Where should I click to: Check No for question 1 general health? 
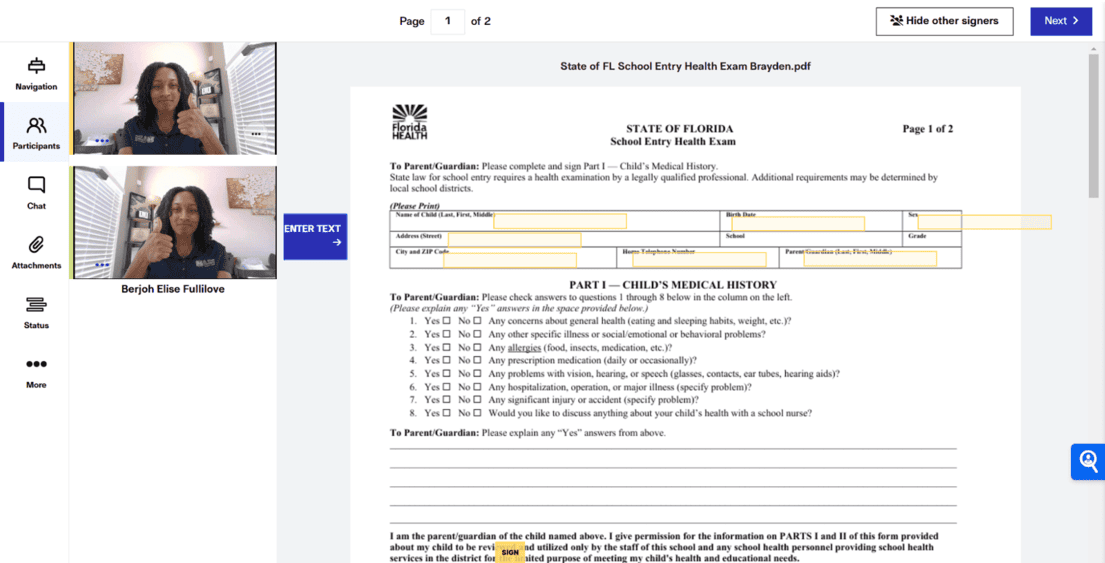point(477,321)
